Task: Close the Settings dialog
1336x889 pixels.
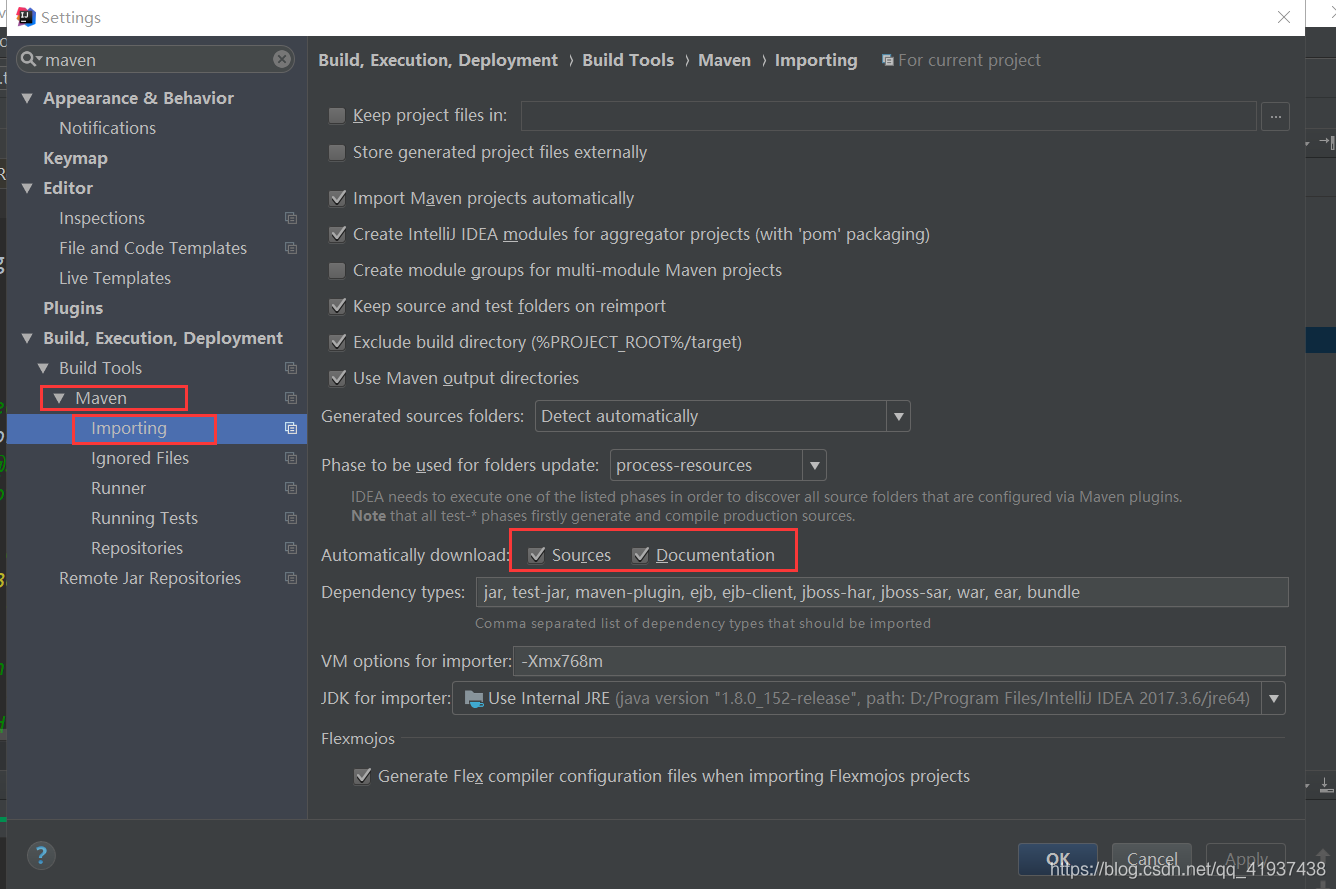Action: 1285,18
